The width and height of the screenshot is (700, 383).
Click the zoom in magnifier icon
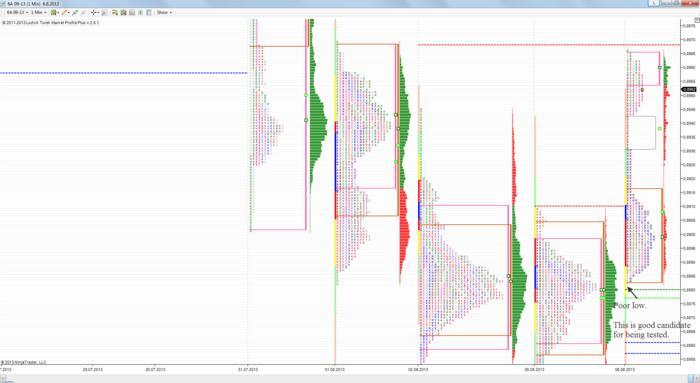[75, 12]
